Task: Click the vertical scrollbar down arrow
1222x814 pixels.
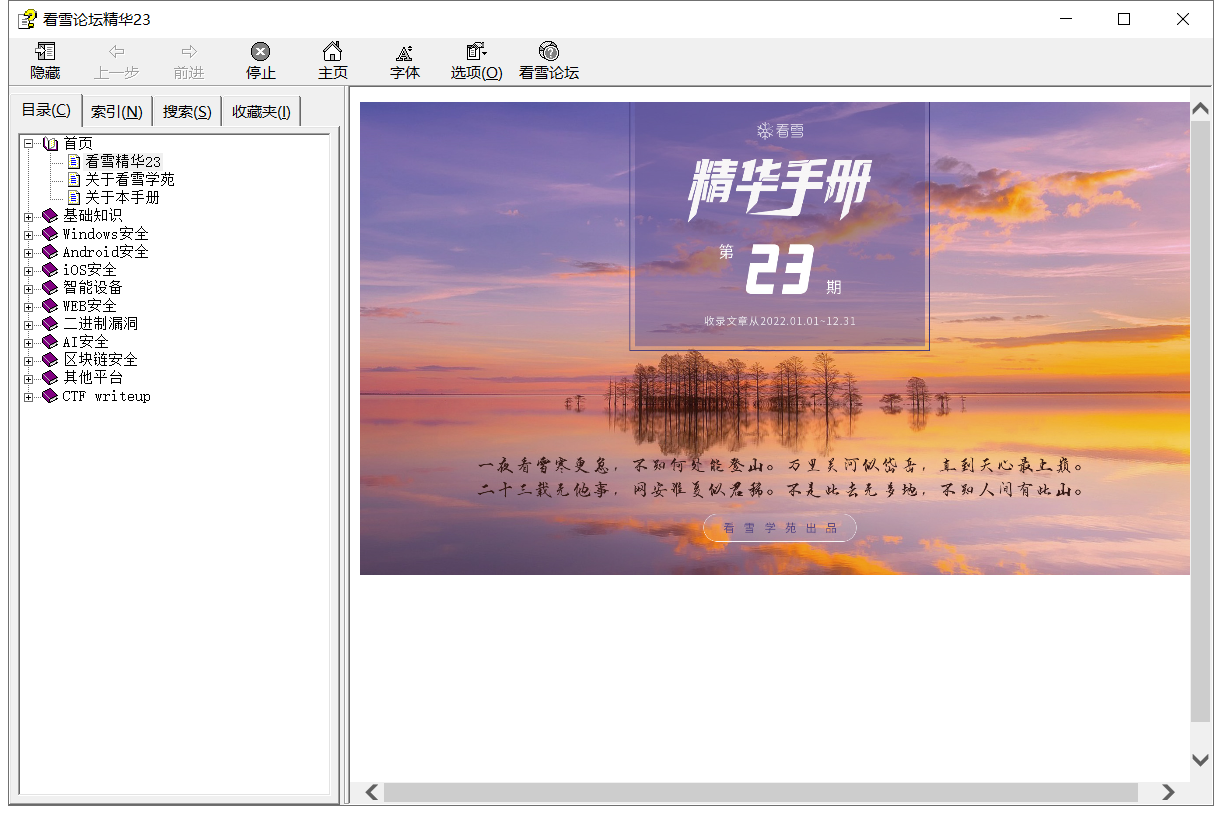Action: (1201, 759)
